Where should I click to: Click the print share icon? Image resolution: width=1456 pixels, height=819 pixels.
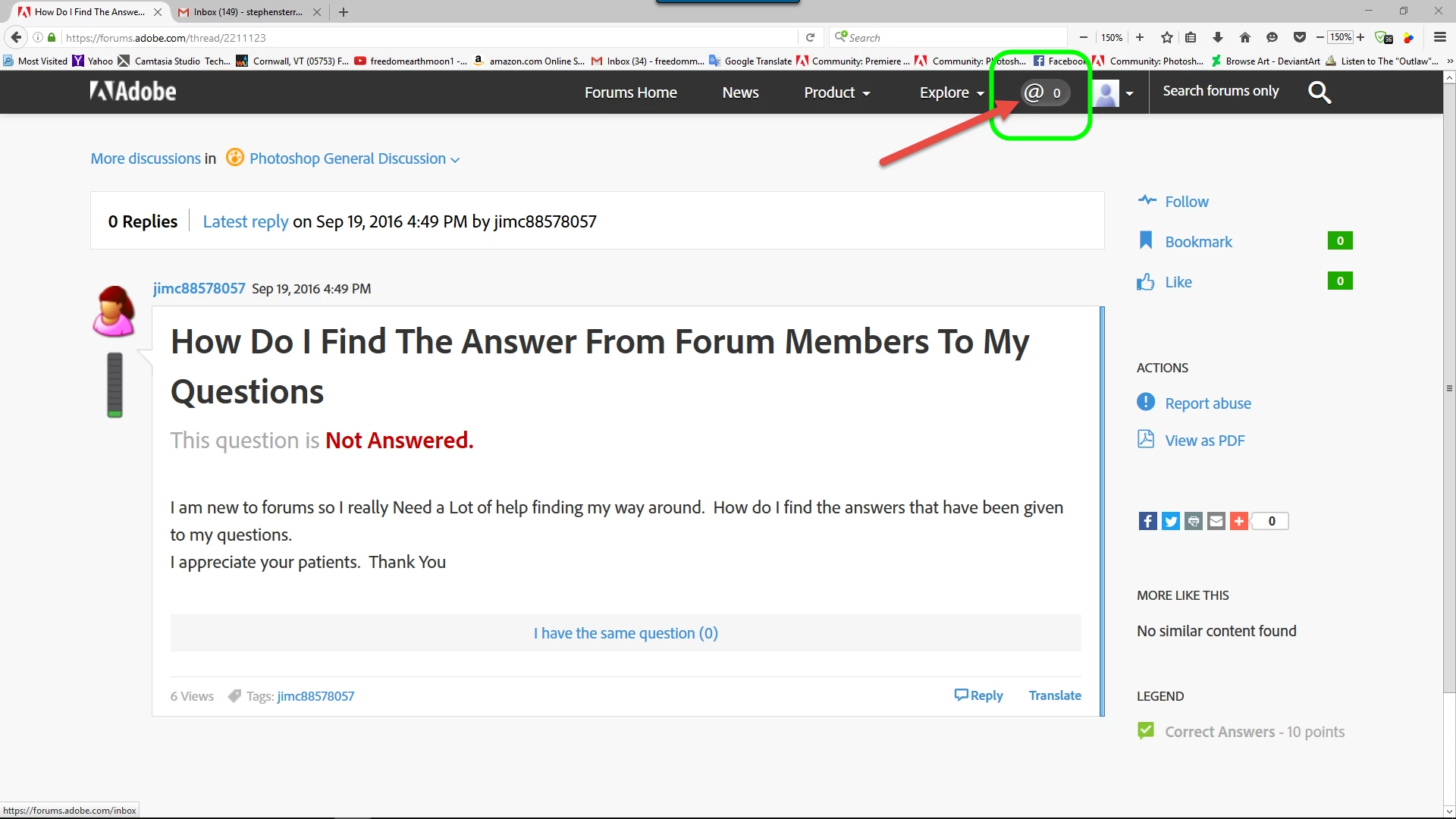[x=1193, y=521]
